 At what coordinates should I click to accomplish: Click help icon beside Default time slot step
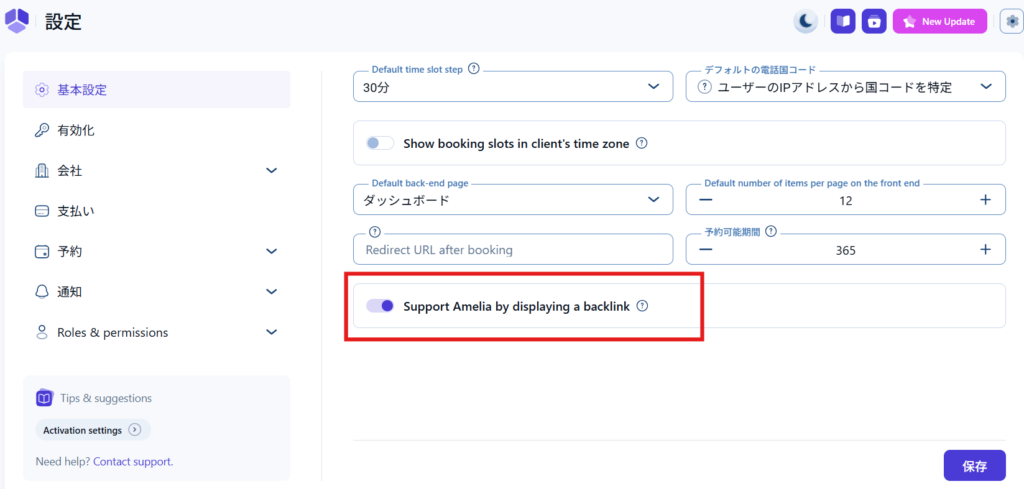(x=474, y=69)
